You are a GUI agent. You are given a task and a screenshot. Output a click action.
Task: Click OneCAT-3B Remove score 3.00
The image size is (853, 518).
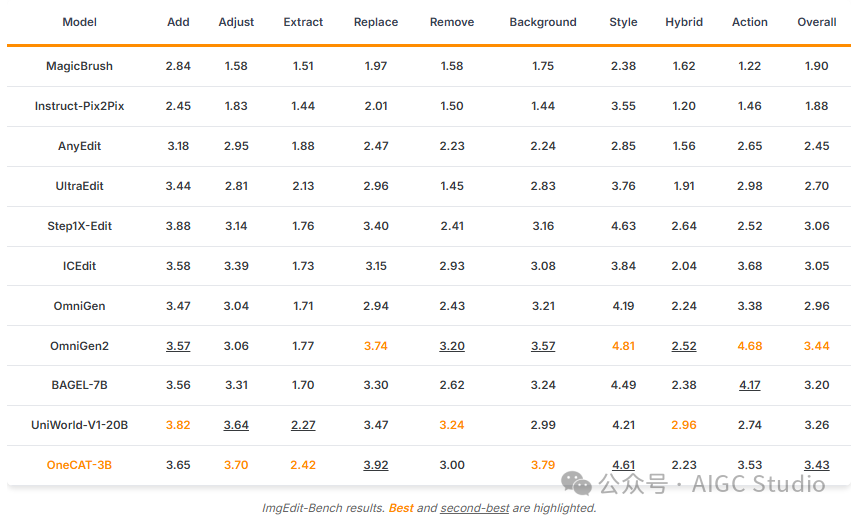pos(452,465)
